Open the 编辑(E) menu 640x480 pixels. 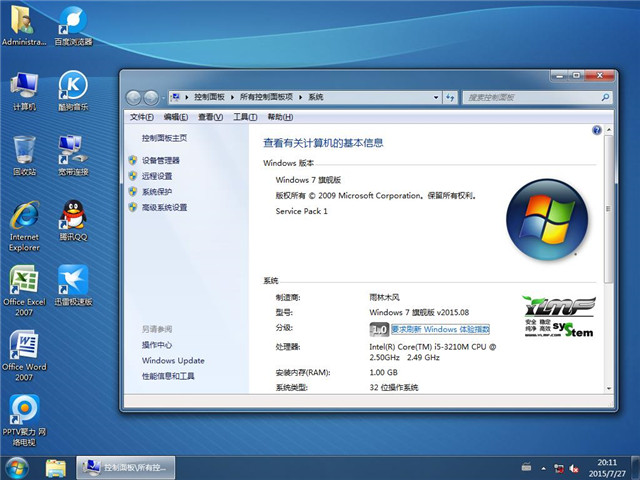coord(176,117)
